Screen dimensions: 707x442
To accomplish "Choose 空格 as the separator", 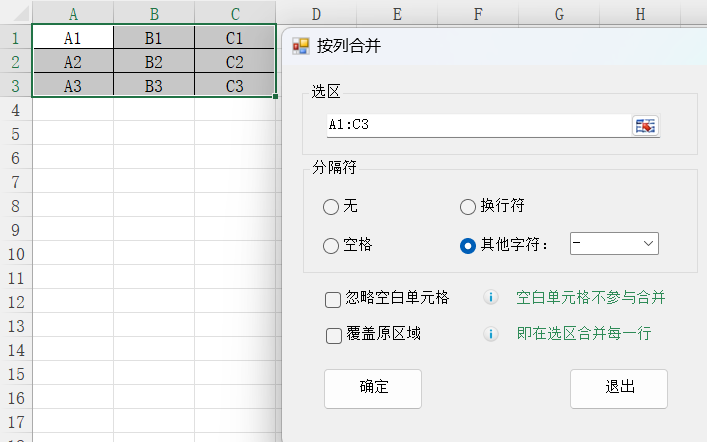I will pyautogui.click(x=331, y=245).
